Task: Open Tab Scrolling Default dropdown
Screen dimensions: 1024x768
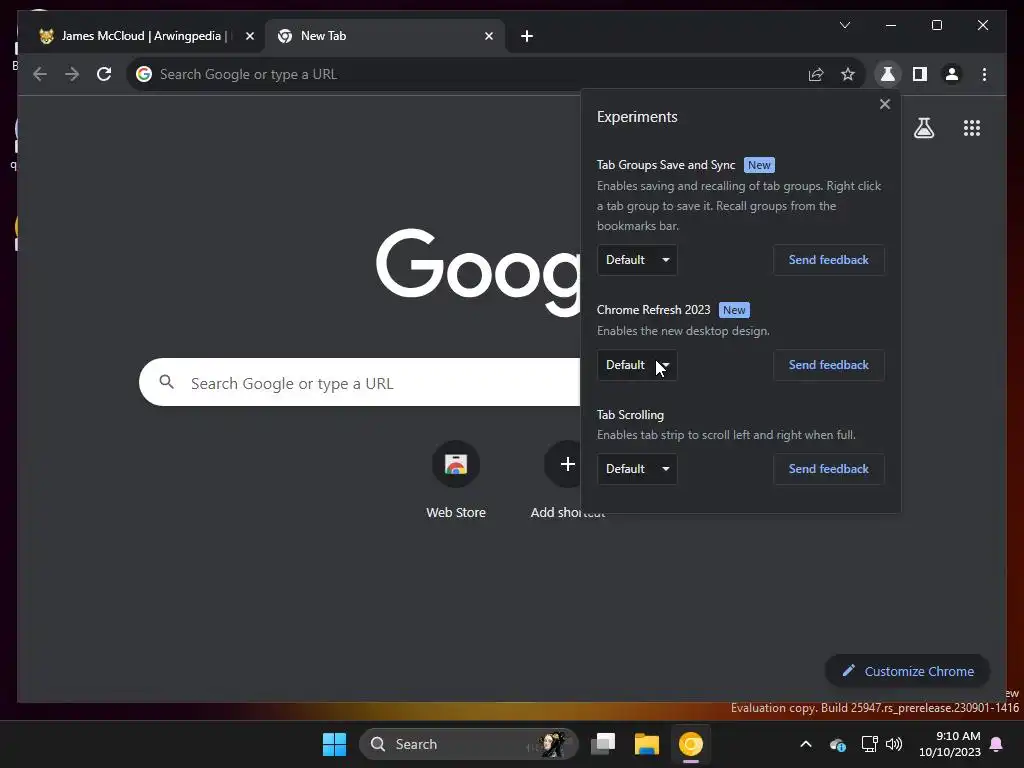Action: pos(637,469)
